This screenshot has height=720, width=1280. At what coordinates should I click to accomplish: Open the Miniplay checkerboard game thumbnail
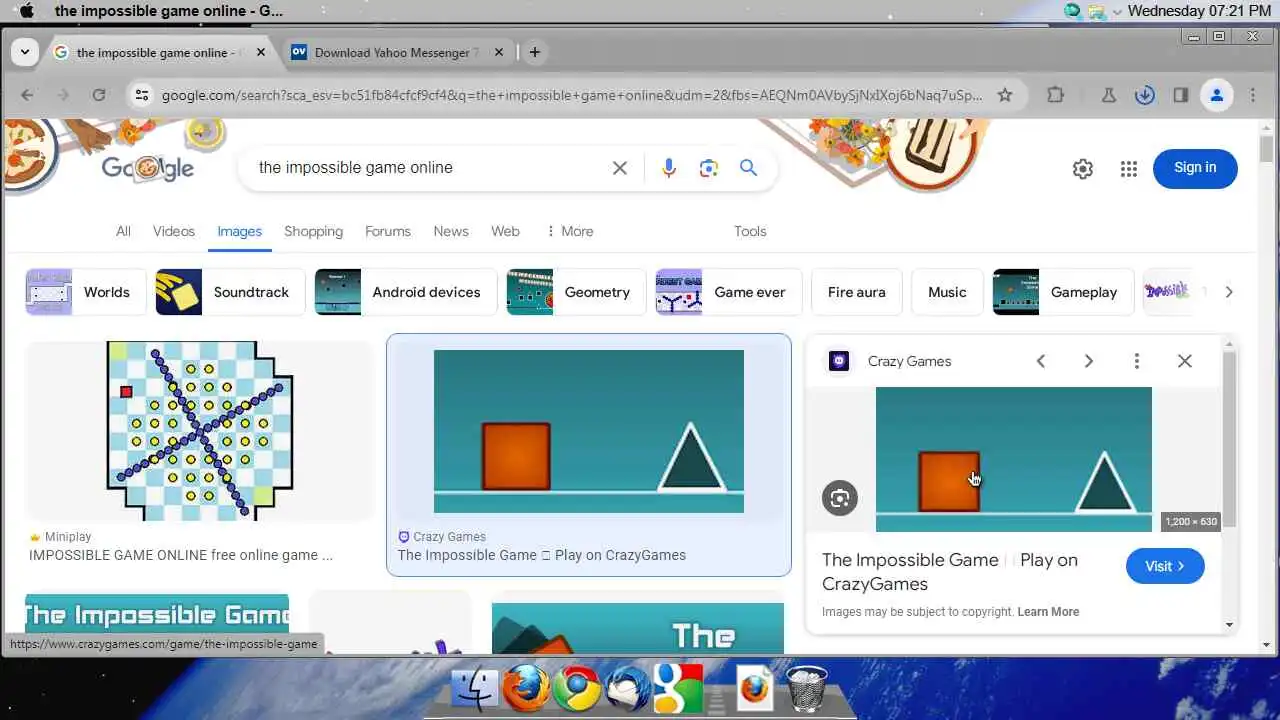[200, 430]
